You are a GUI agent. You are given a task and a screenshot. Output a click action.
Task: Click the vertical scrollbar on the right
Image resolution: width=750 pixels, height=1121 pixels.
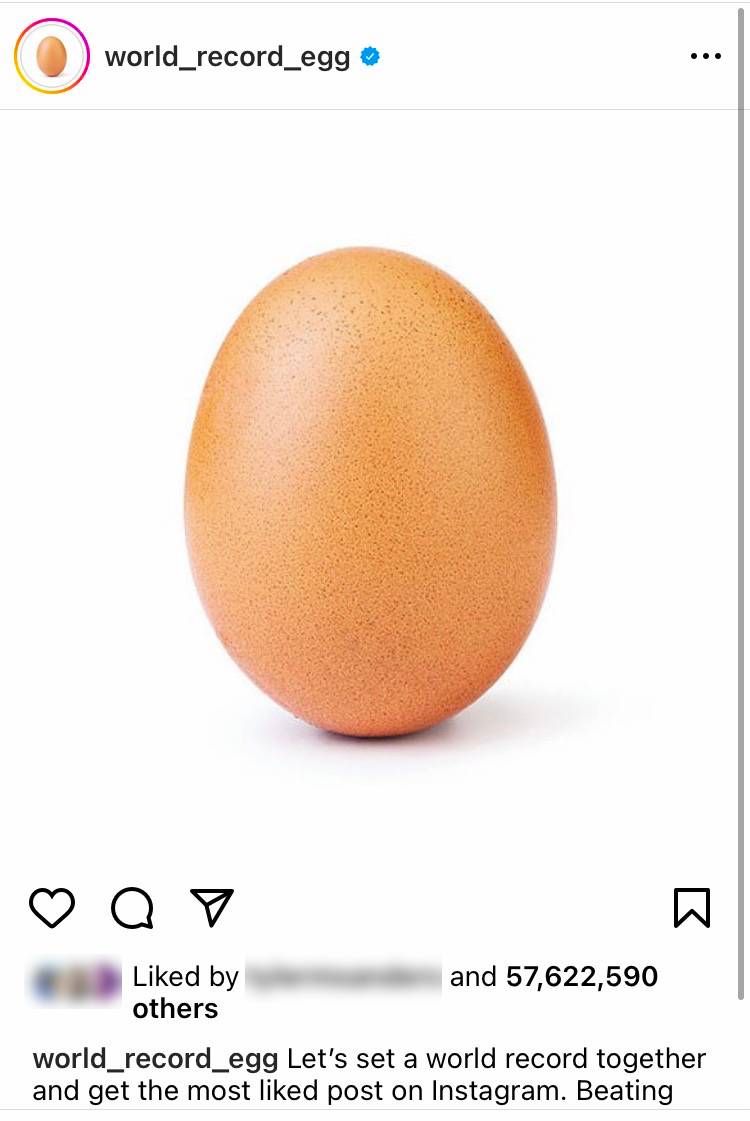741,504
